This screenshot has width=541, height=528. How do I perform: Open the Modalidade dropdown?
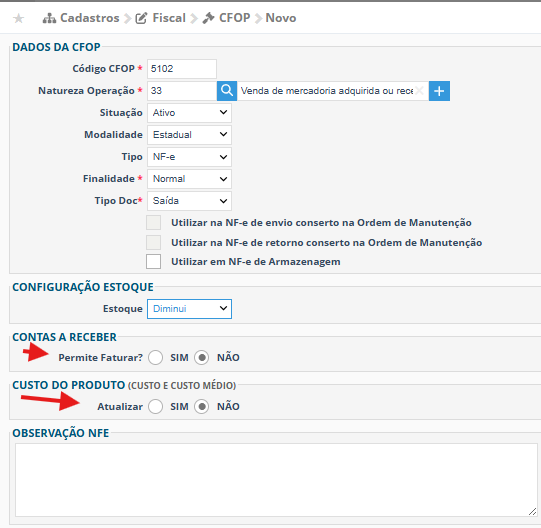[x=189, y=135]
